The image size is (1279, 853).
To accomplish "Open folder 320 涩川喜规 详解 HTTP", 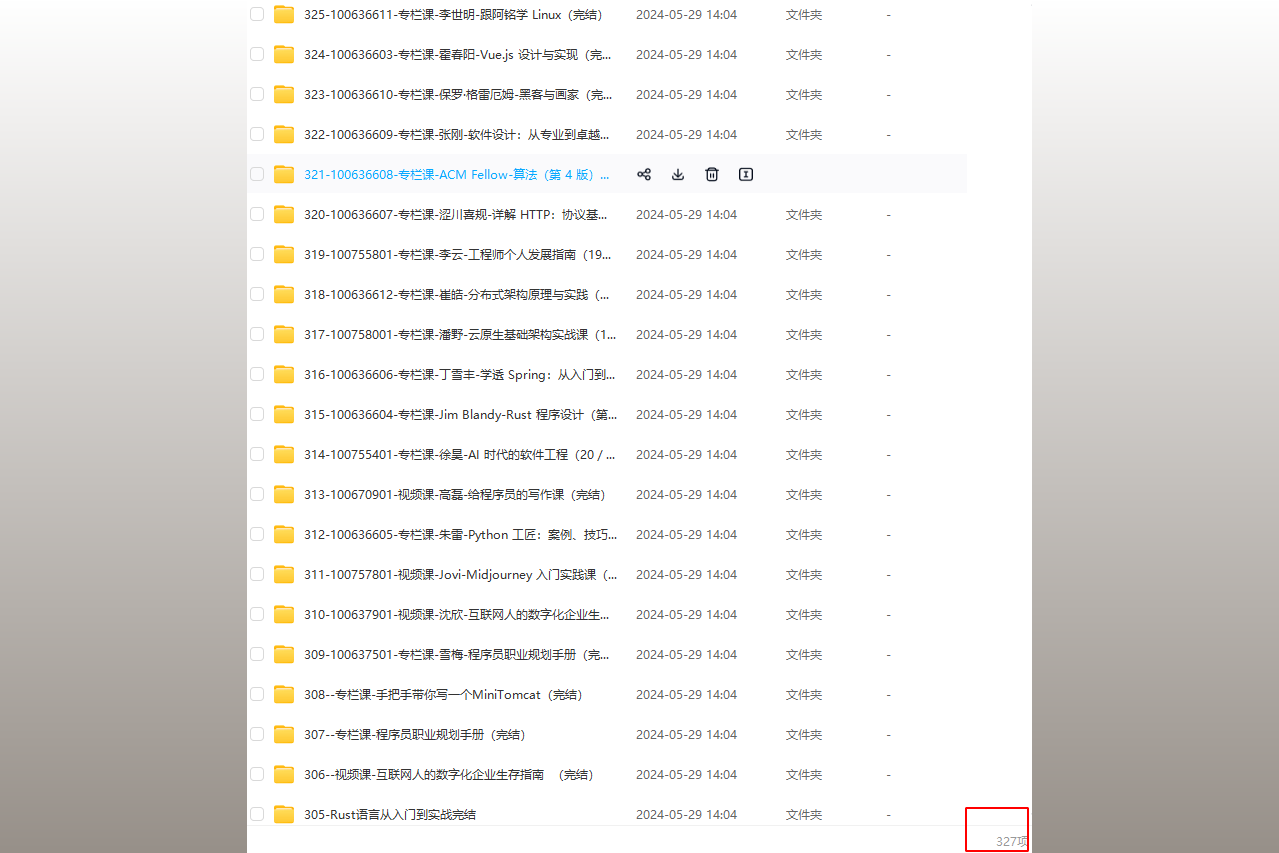I will pyautogui.click(x=456, y=214).
